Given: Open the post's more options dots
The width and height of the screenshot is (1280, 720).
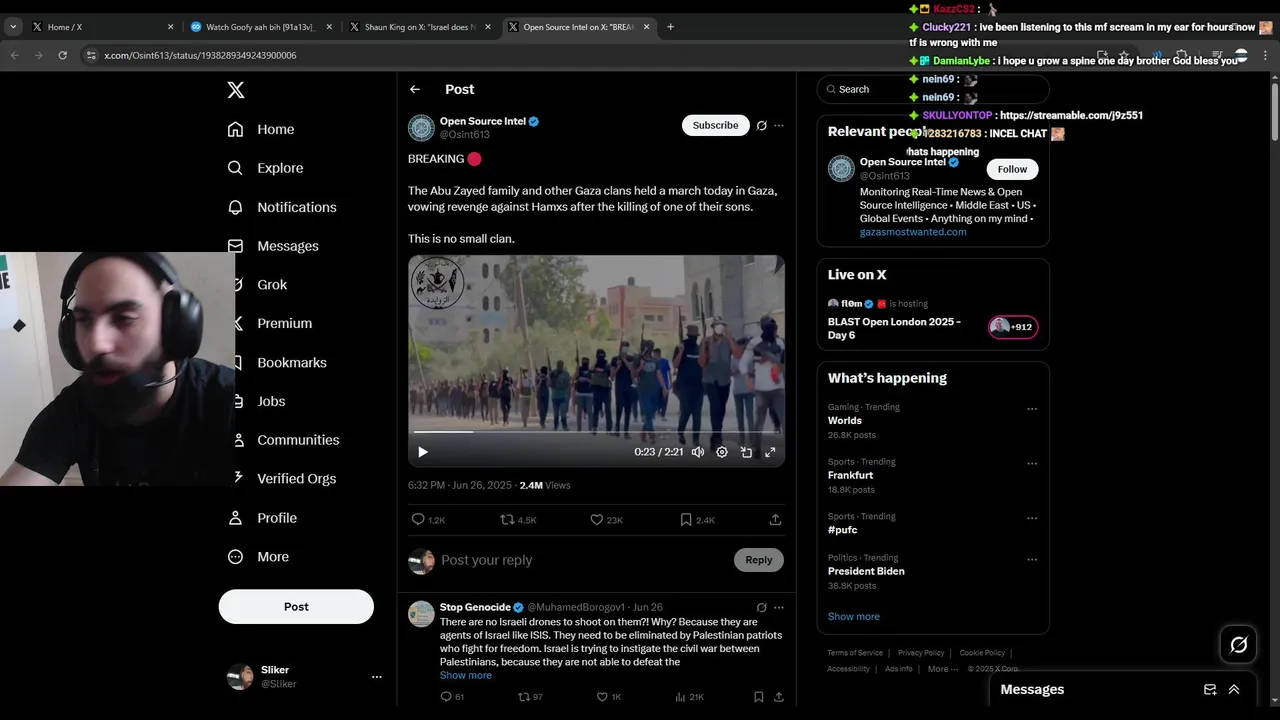Looking at the screenshot, I should coord(779,125).
